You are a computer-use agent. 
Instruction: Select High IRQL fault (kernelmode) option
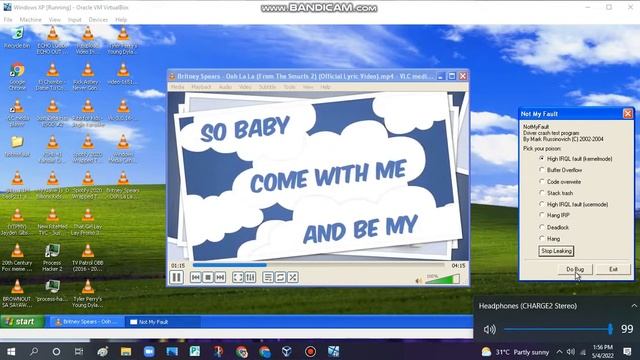(576, 158)
